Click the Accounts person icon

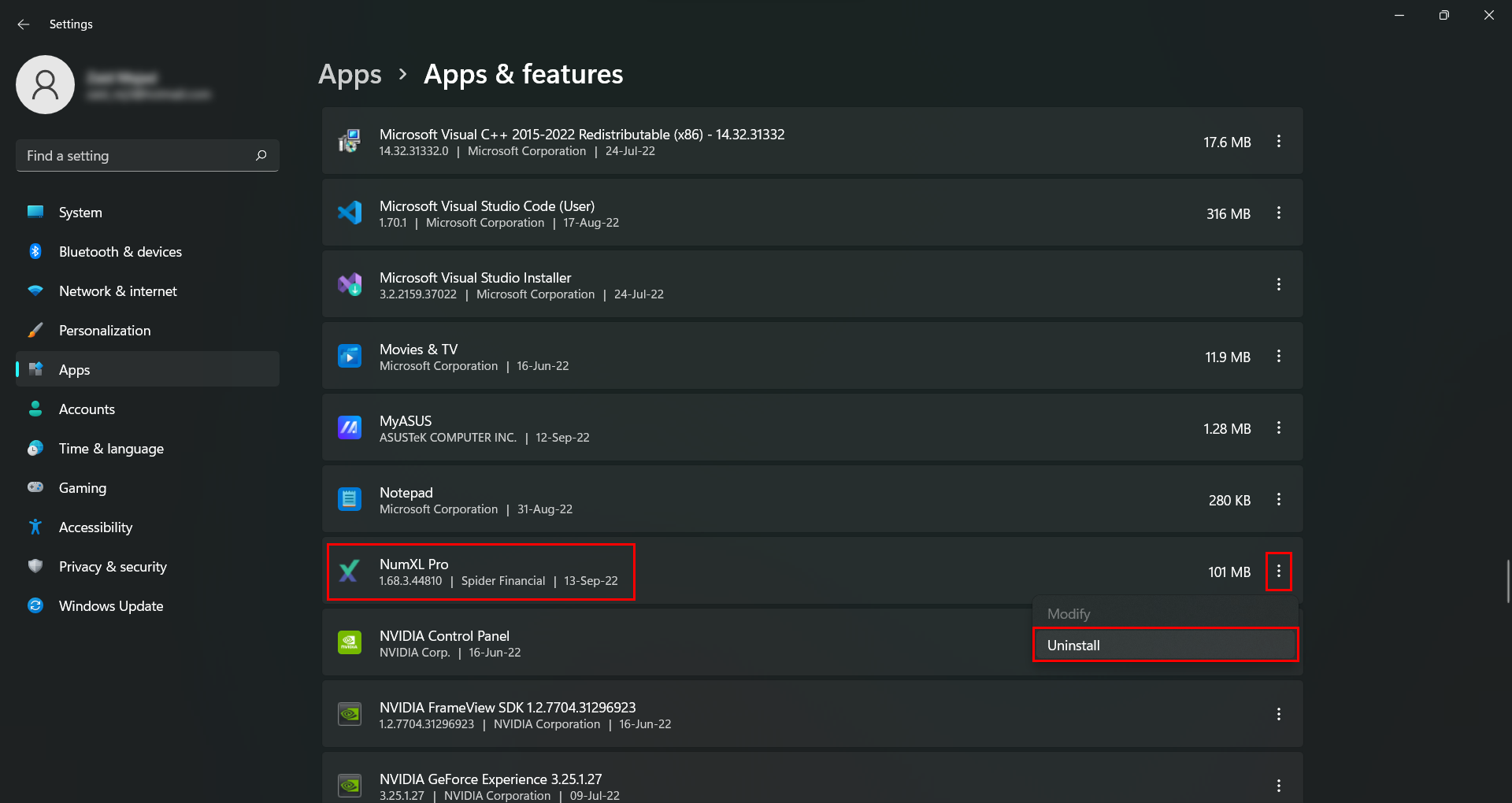[x=35, y=408]
